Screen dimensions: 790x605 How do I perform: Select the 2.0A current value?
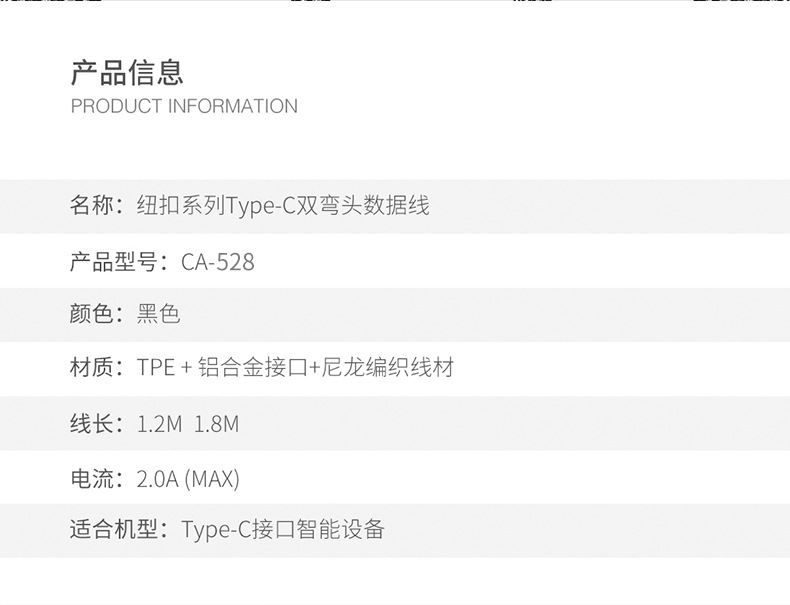tap(158, 479)
